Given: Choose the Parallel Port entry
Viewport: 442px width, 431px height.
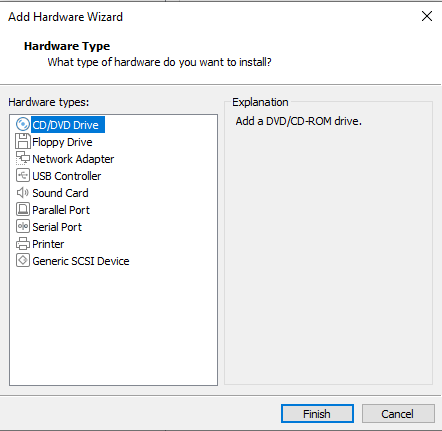Looking at the screenshot, I should pos(61,210).
